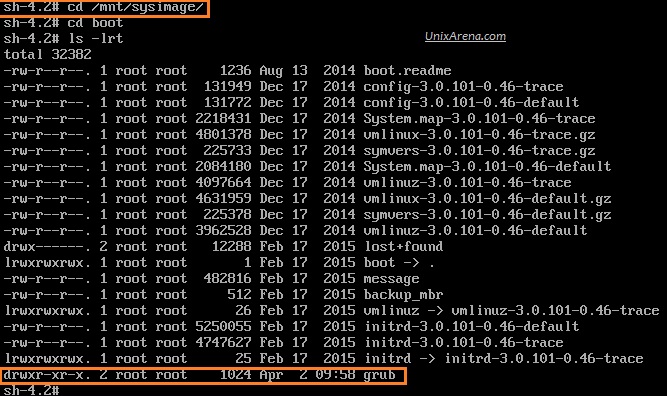
Task: Click file size 131772
Action: tap(228, 103)
